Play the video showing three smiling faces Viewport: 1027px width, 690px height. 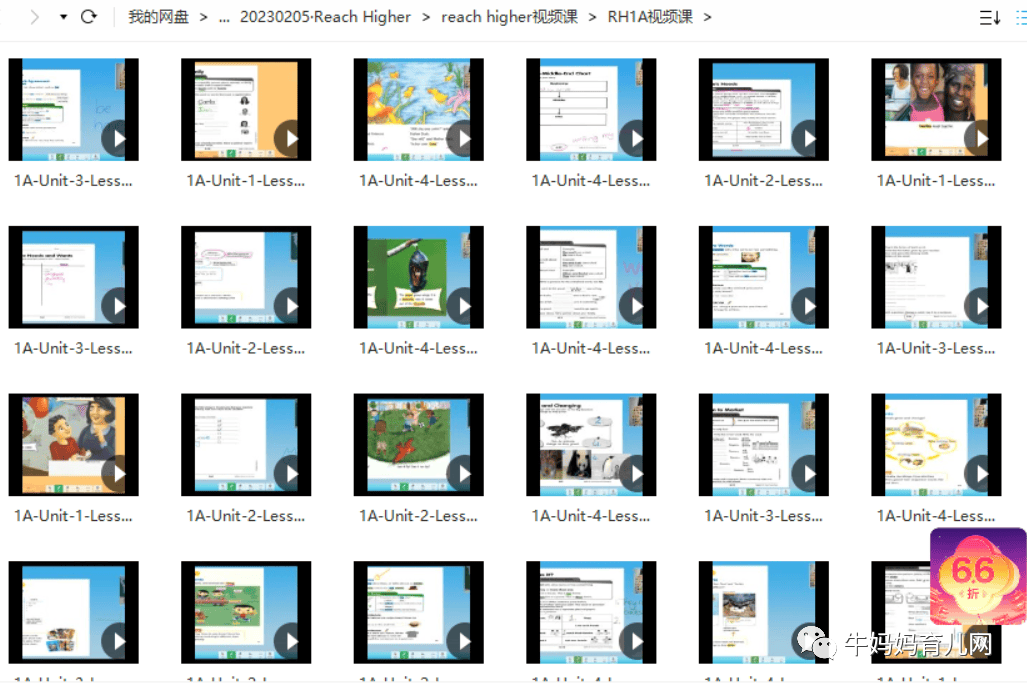click(x=936, y=109)
